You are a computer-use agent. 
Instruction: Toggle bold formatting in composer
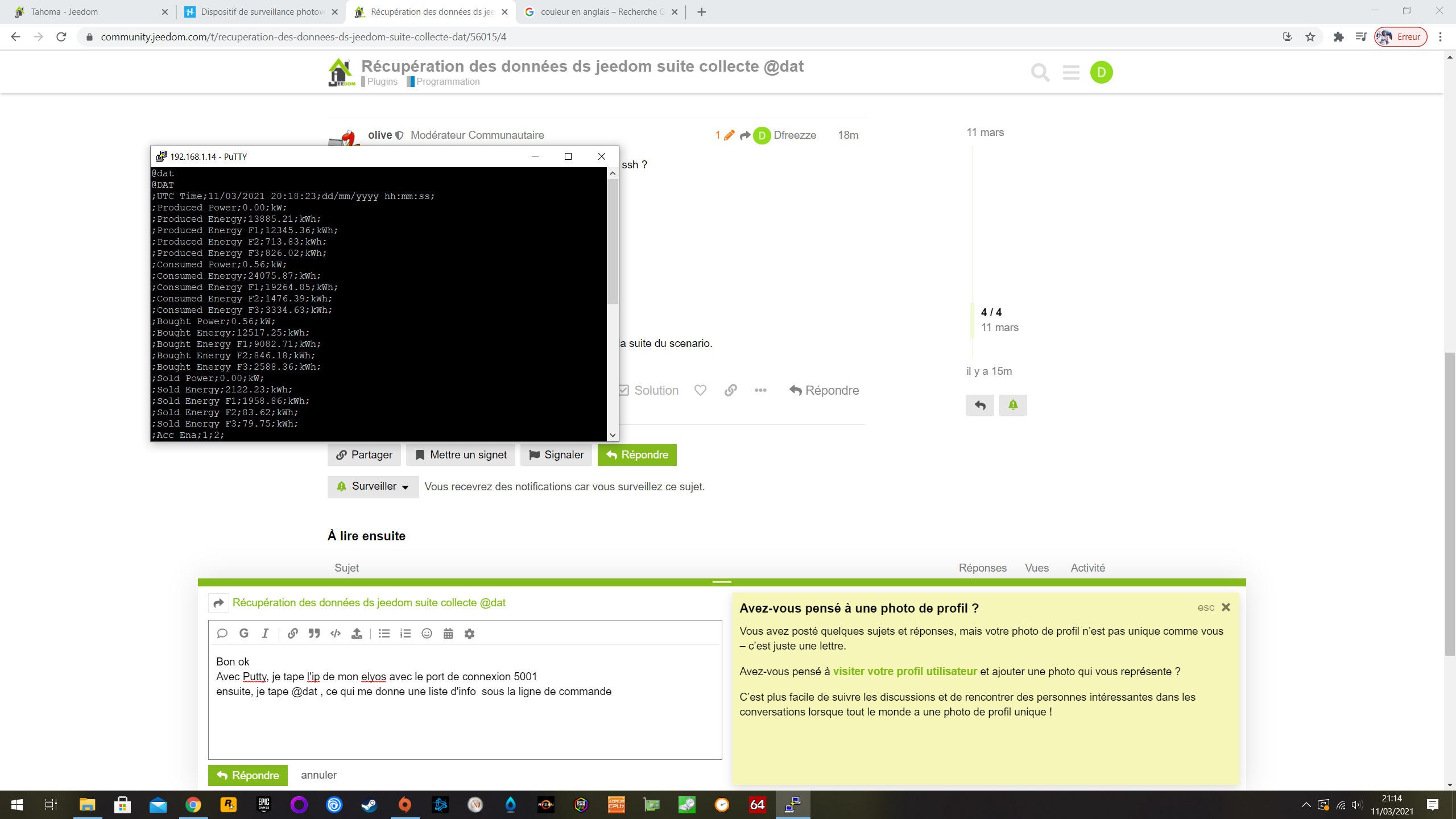click(x=244, y=634)
